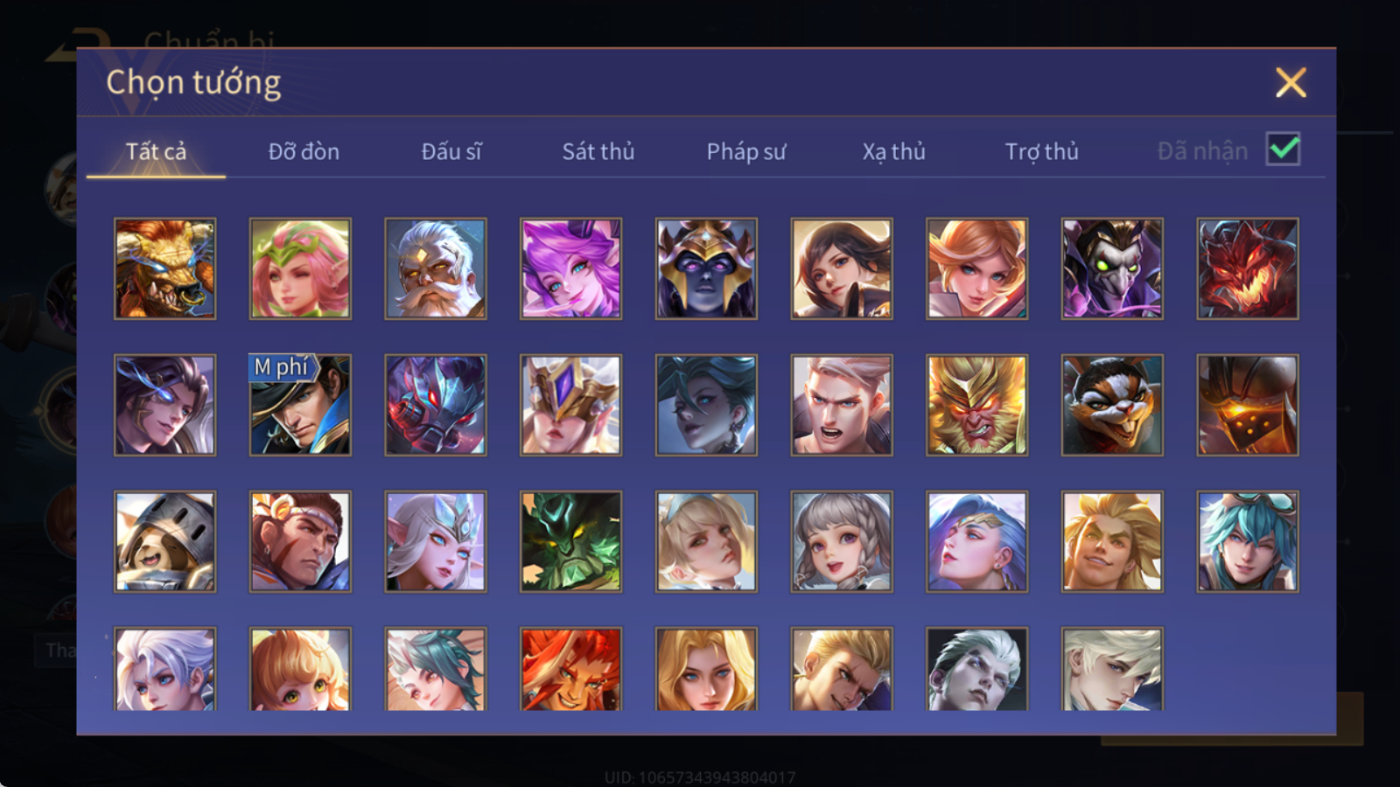Select the green glowing-eyed forest monster hero

571,542
